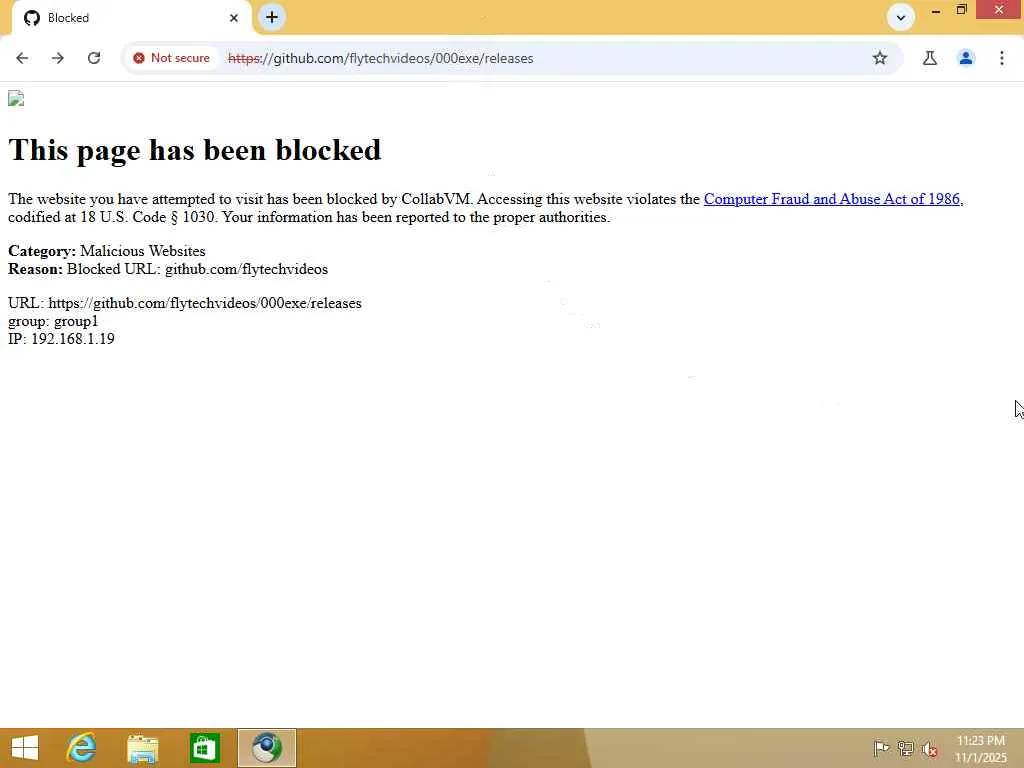Reload the blocked page
This screenshot has height=768, width=1024.
(x=94, y=58)
